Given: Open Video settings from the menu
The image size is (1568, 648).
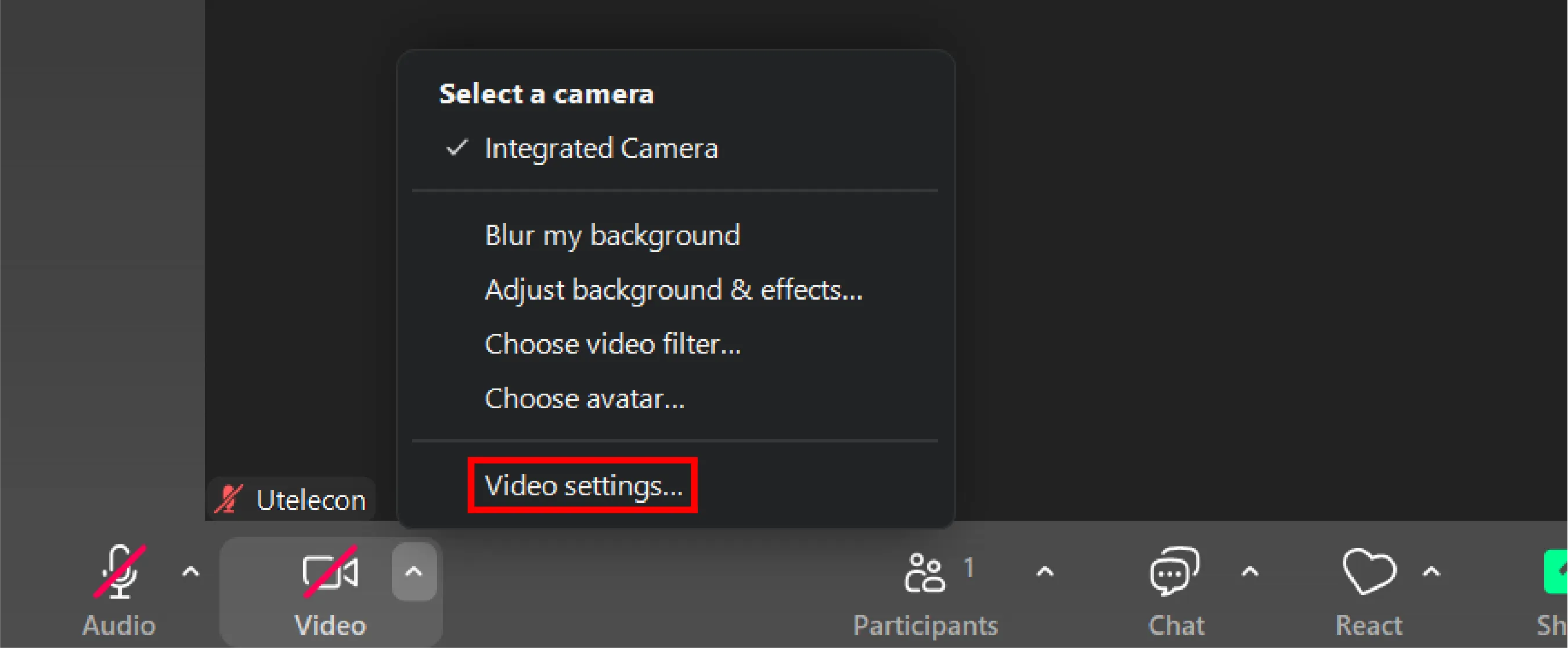Looking at the screenshot, I should 583,485.
